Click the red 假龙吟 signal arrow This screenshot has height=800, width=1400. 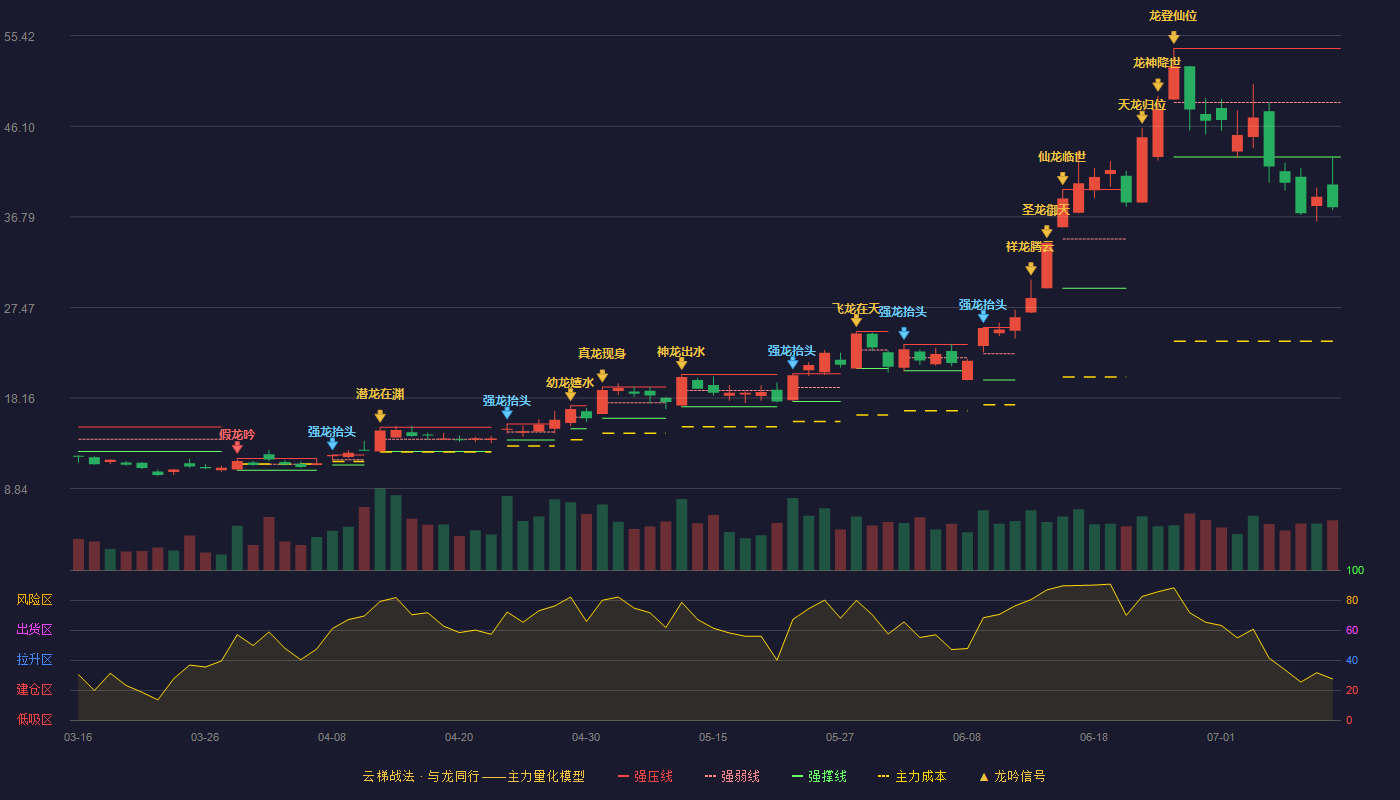pos(237,447)
